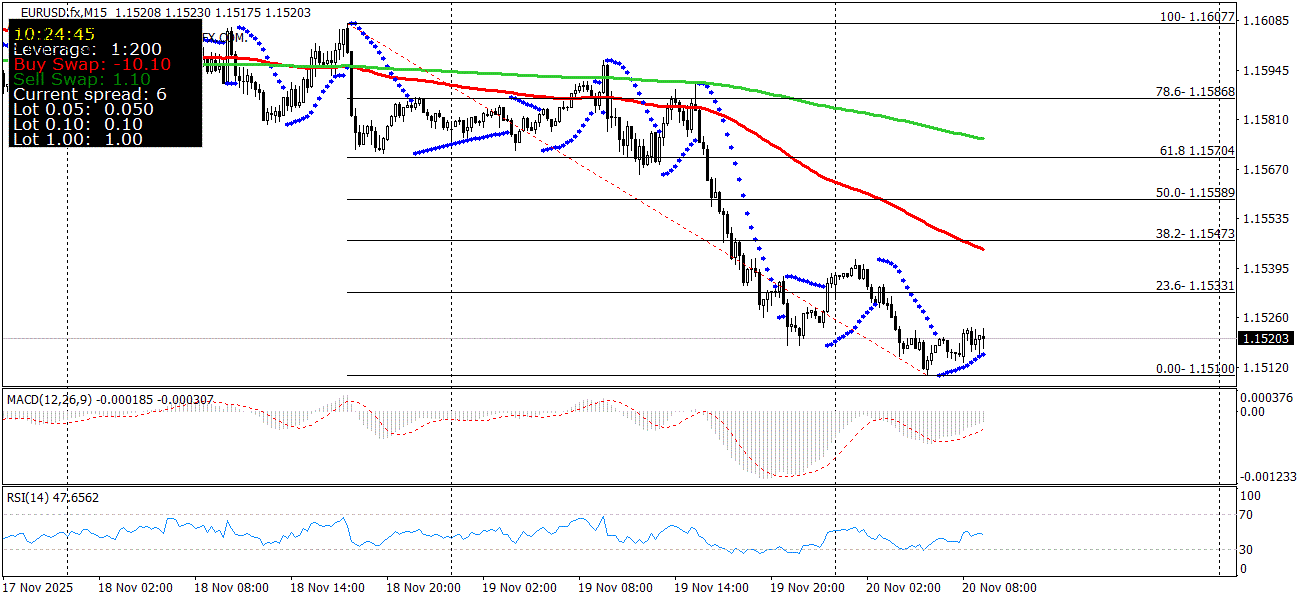Click the current price tag 1.15203

click(x=1267, y=339)
